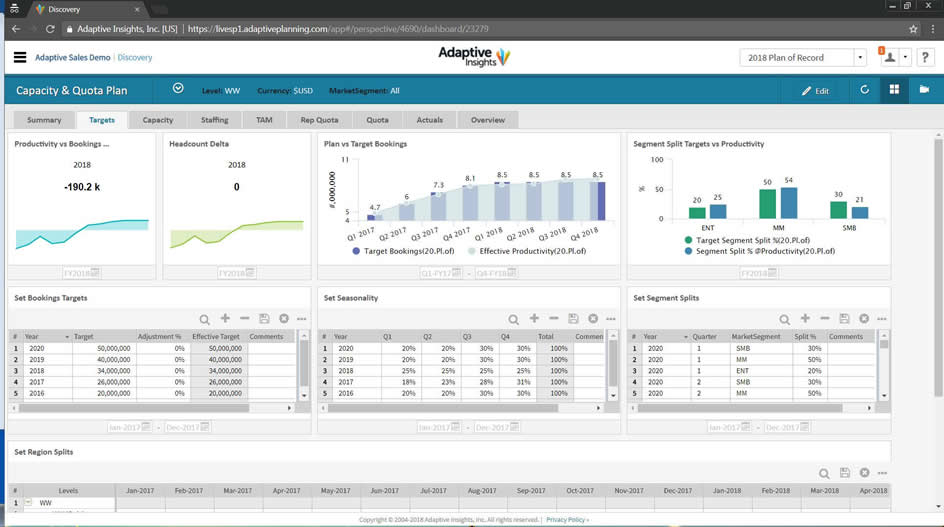Go back in the browser
The height and width of the screenshot is (527, 944).
(x=16, y=29)
